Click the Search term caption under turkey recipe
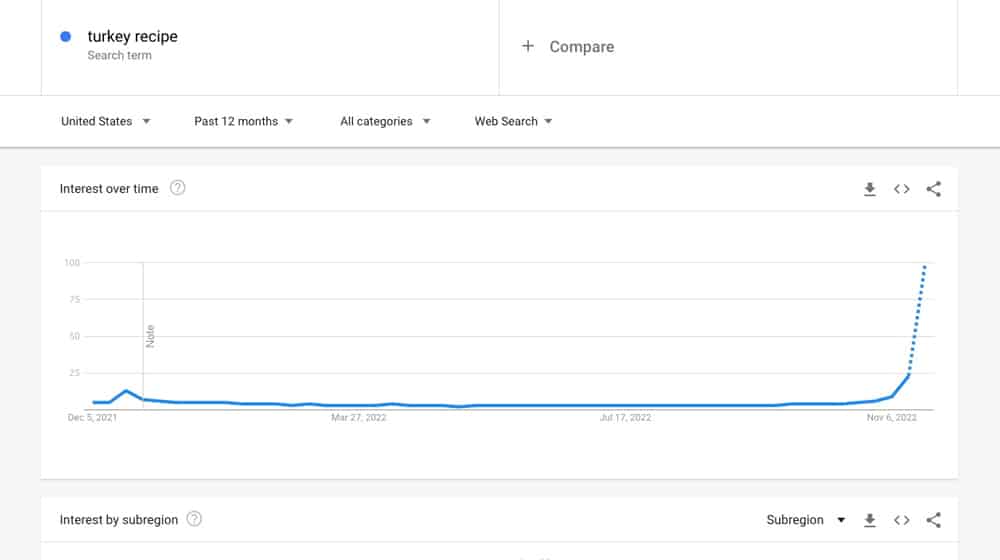Image resolution: width=1000 pixels, height=560 pixels. point(119,55)
